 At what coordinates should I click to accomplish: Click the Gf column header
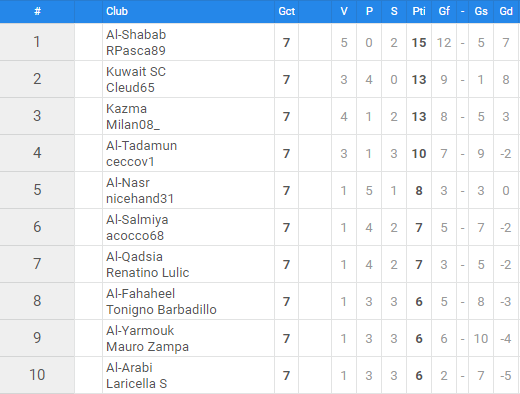[444, 11]
